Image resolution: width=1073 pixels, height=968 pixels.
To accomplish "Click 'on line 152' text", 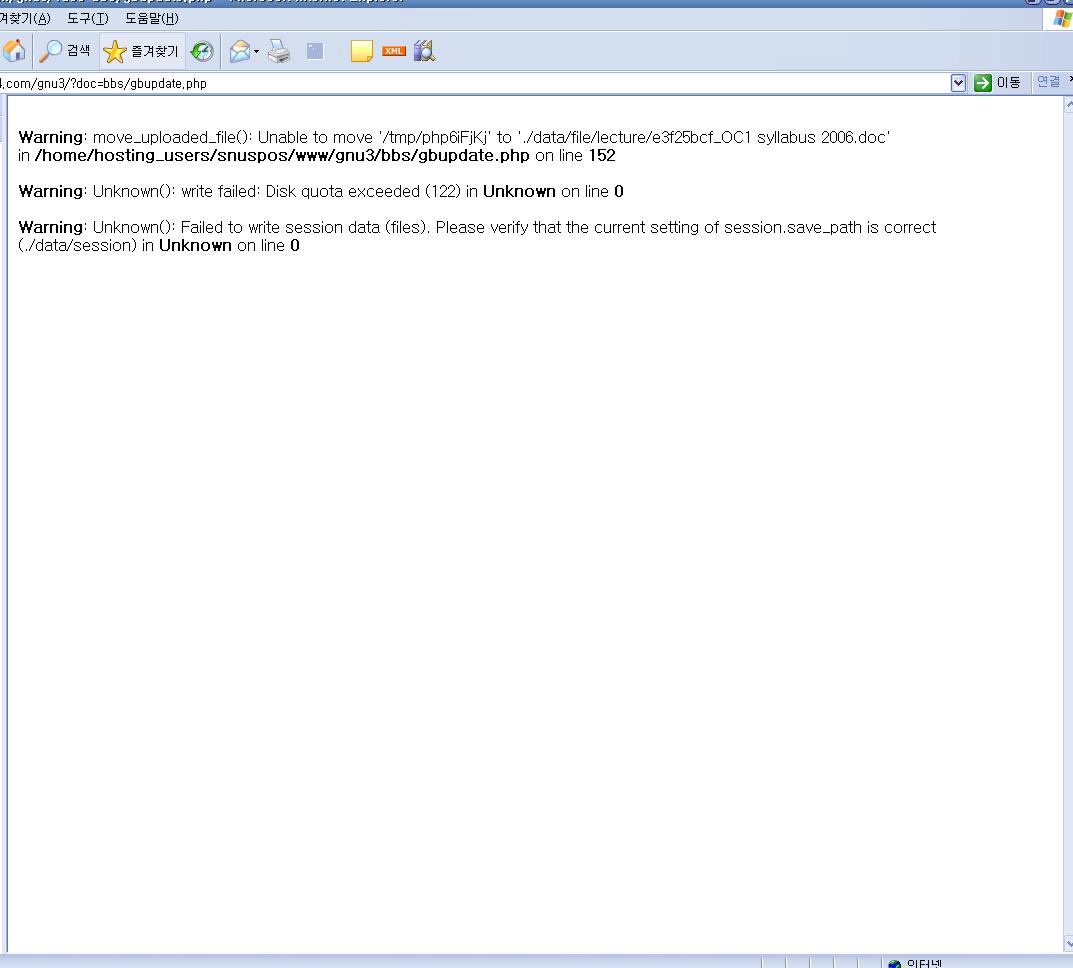I will (x=575, y=155).
